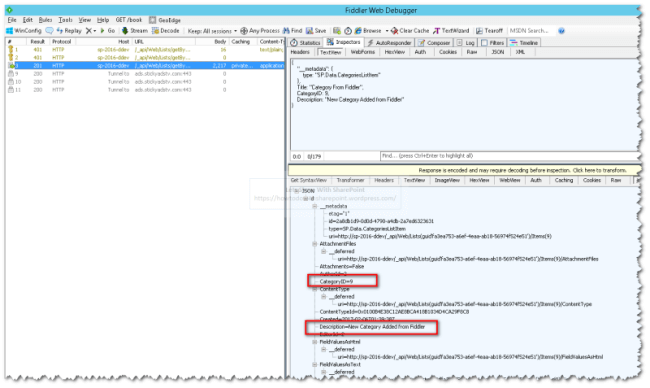Collapse the ContentType JSON node

[x=315, y=289]
